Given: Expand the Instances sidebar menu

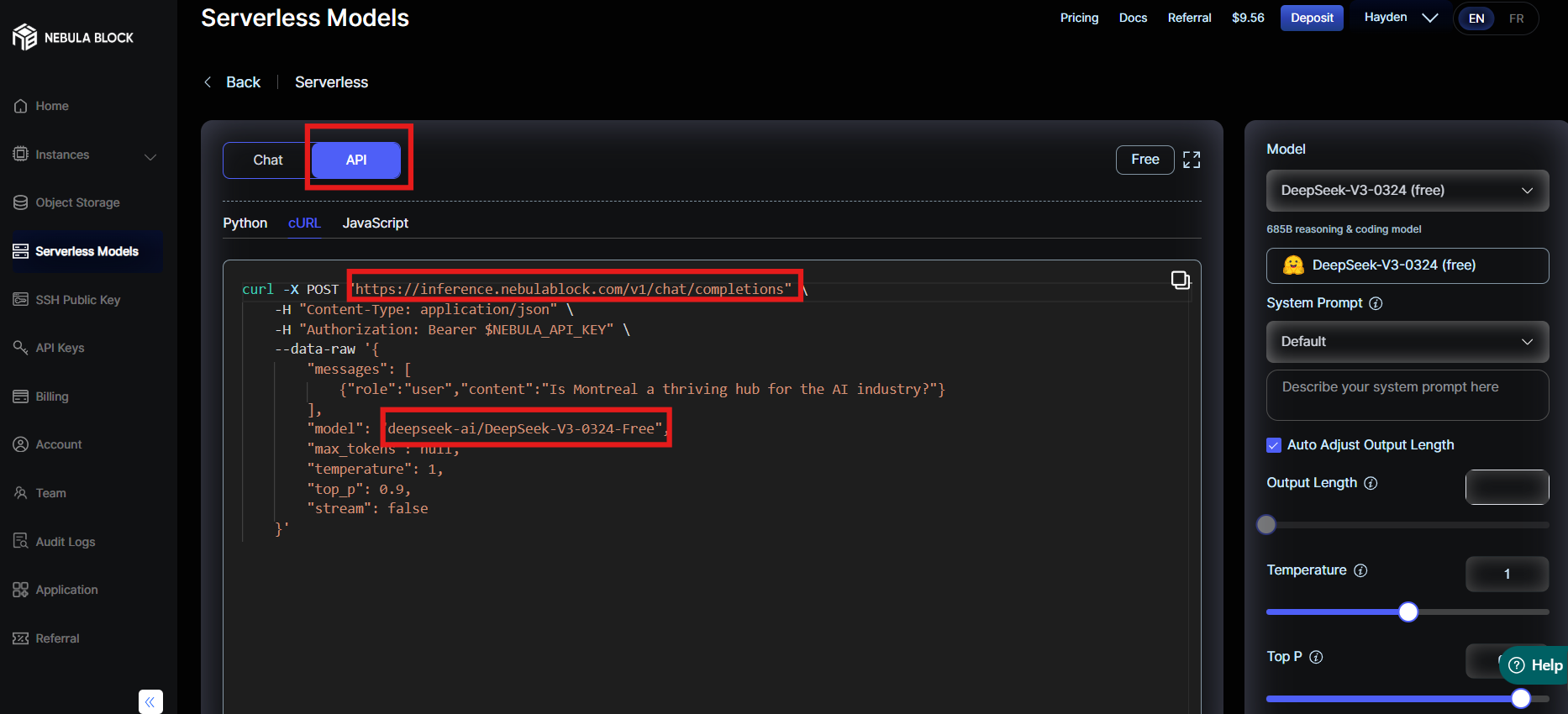Looking at the screenshot, I should pyautogui.click(x=150, y=156).
